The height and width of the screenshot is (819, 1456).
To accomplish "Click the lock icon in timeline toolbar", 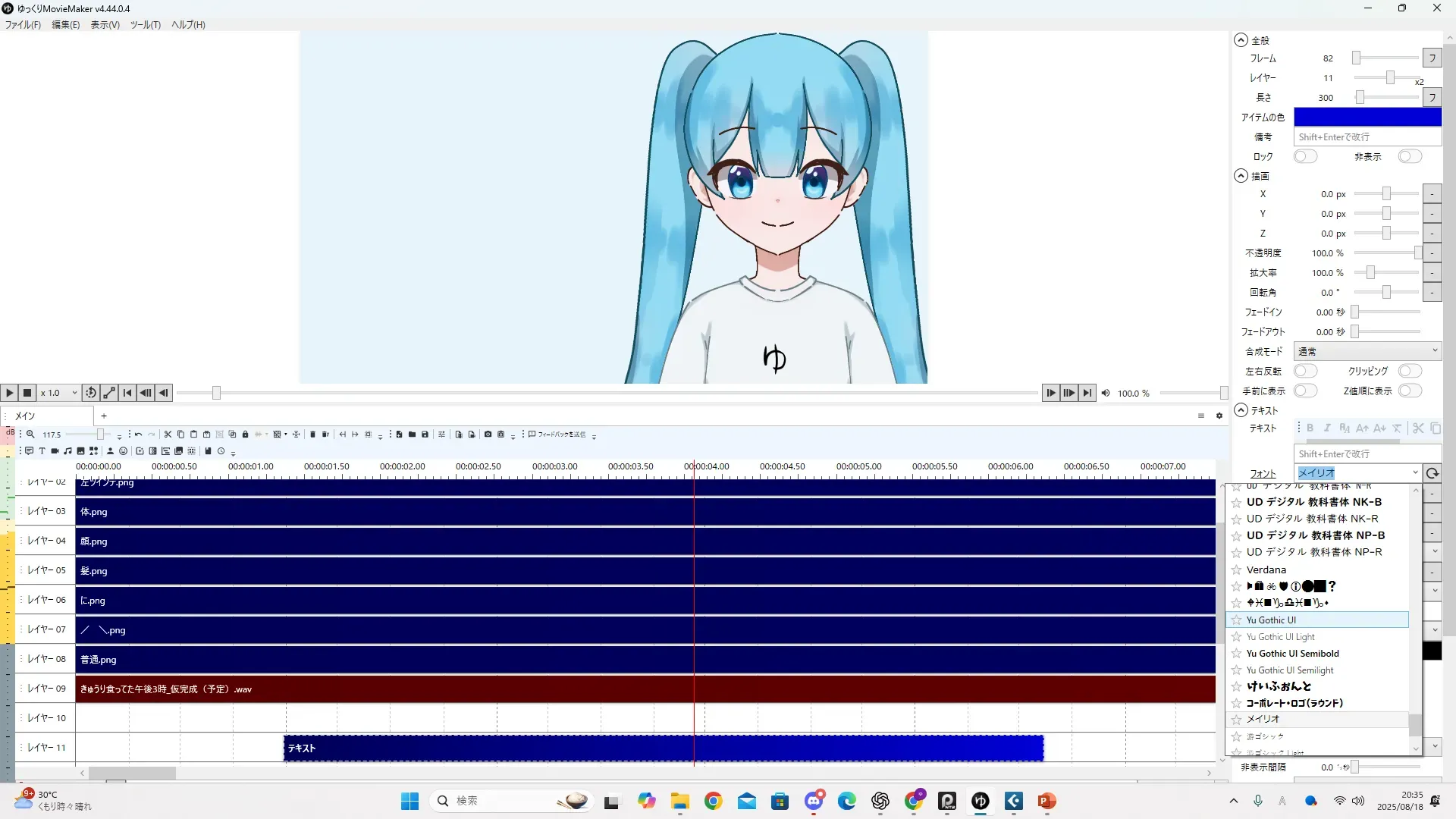I will (x=245, y=435).
